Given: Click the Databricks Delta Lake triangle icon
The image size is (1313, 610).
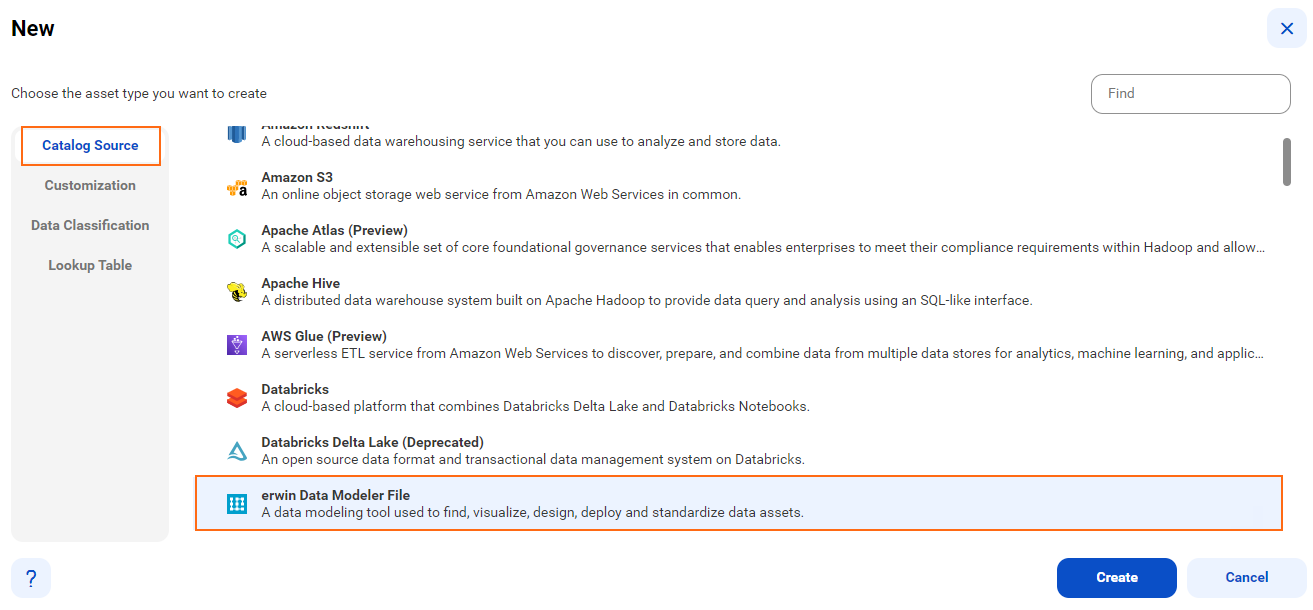Looking at the screenshot, I should (237, 451).
